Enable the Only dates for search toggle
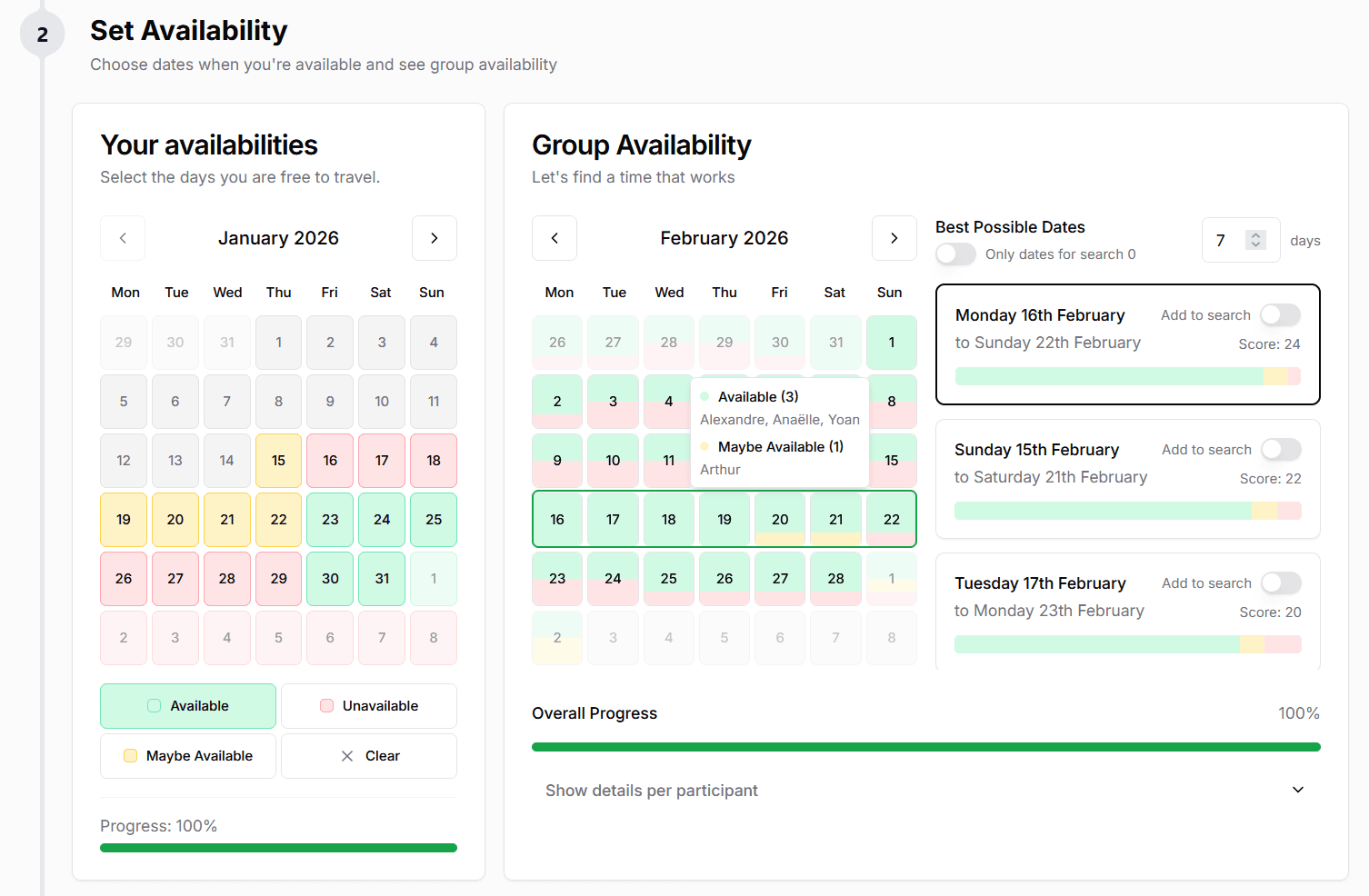 pos(955,254)
